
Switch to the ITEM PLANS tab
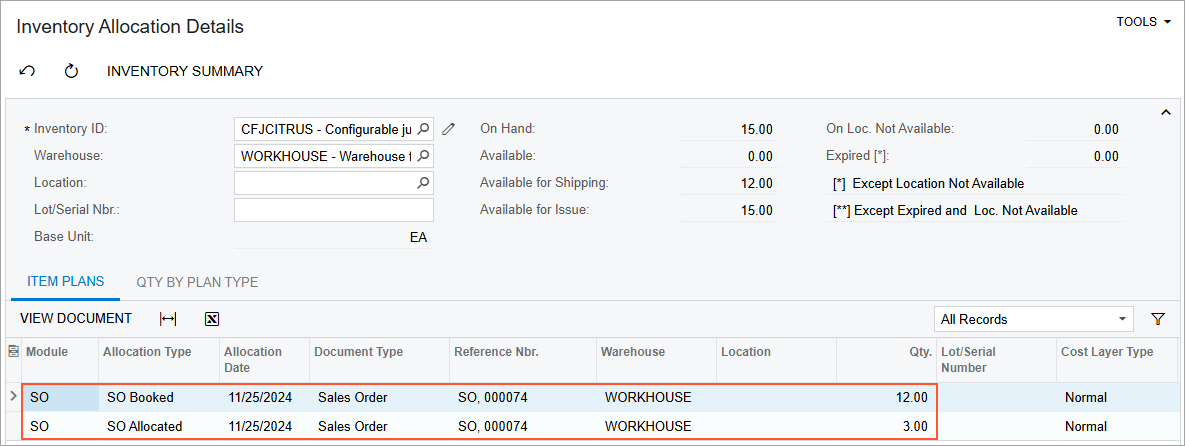click(66, 282)
